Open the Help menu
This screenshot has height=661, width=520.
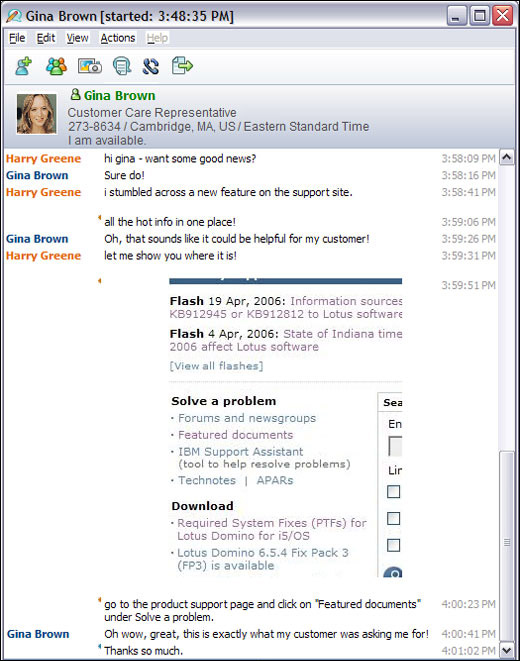point(157,38)
